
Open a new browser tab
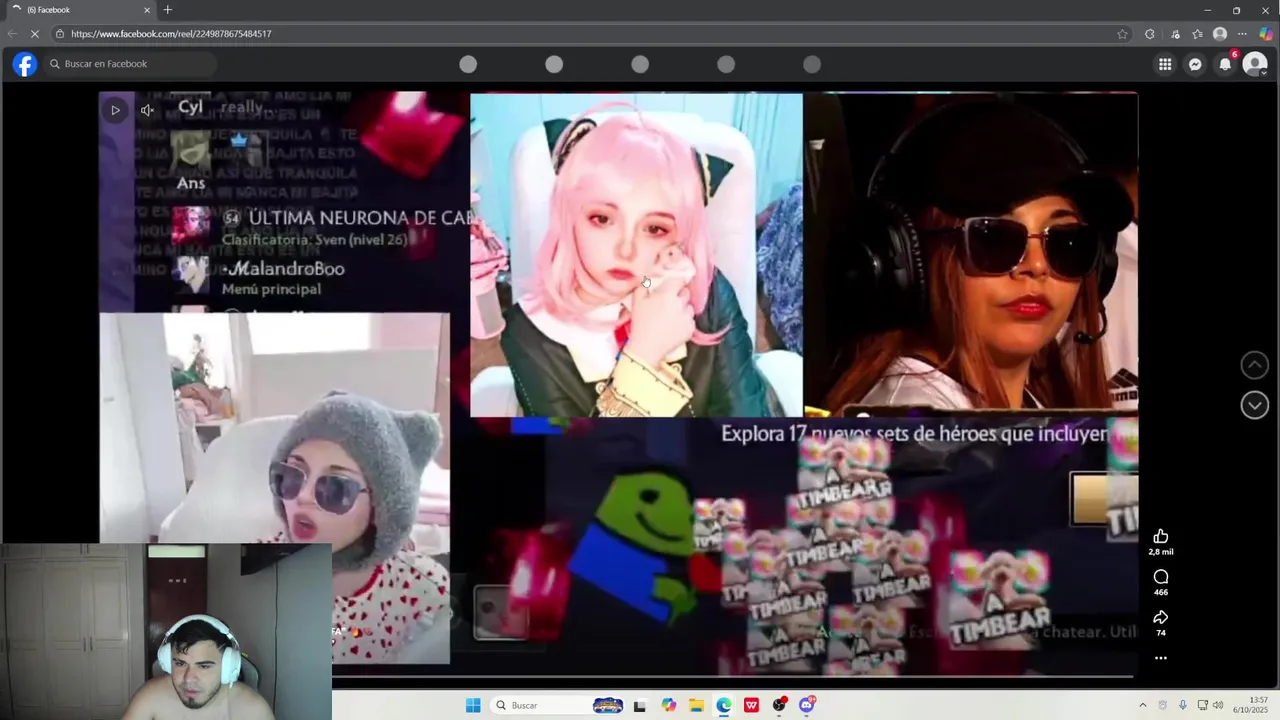click(168, 10)
